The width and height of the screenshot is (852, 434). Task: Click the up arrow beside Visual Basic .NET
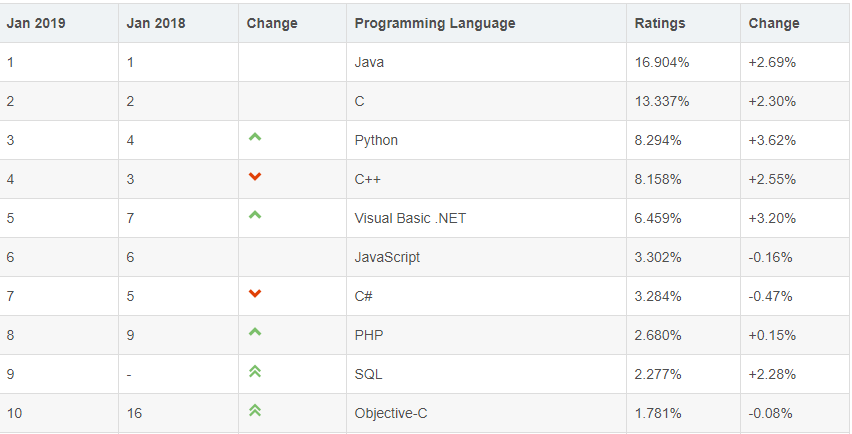click(x=255, y=215)
